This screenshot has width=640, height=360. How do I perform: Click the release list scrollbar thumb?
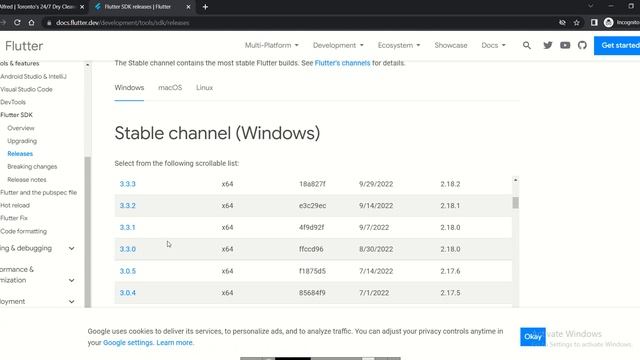pyautogui.click(x=516, y=202)
